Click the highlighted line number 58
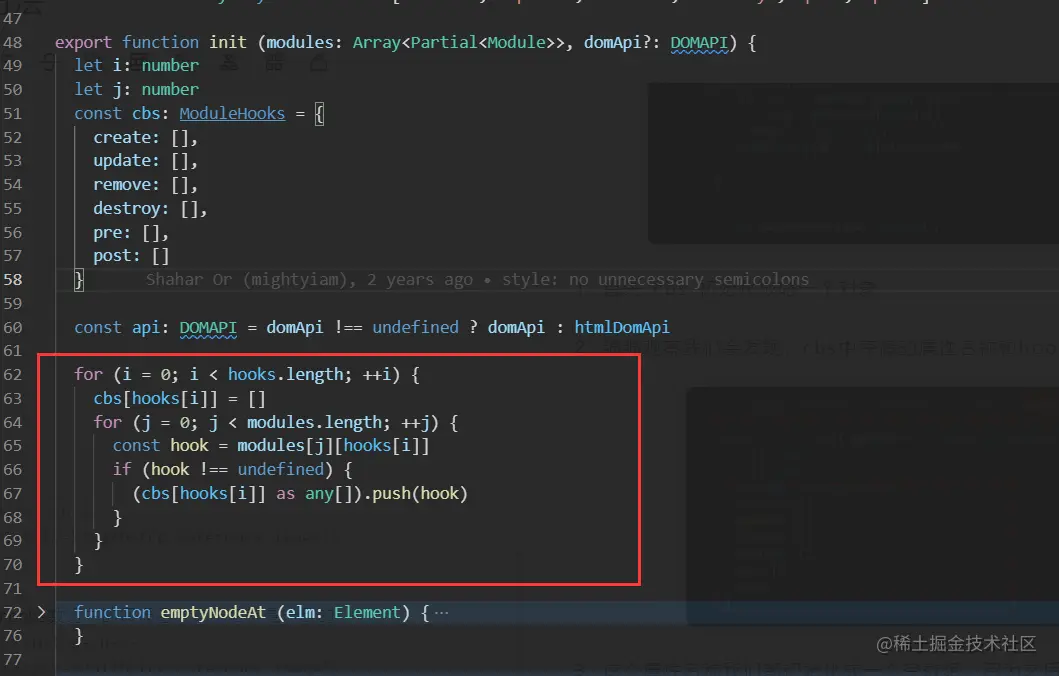Image resolution: width=1059 pixels, height=676 pixels. point(13,280)
